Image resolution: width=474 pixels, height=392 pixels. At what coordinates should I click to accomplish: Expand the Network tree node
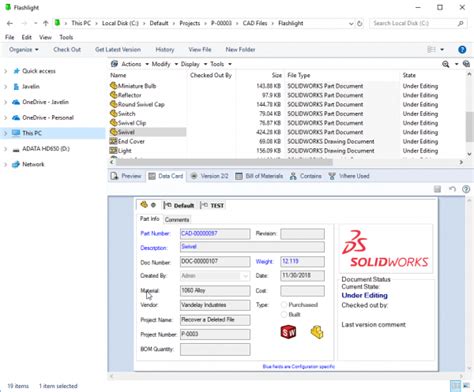click(x=6, y=164)
